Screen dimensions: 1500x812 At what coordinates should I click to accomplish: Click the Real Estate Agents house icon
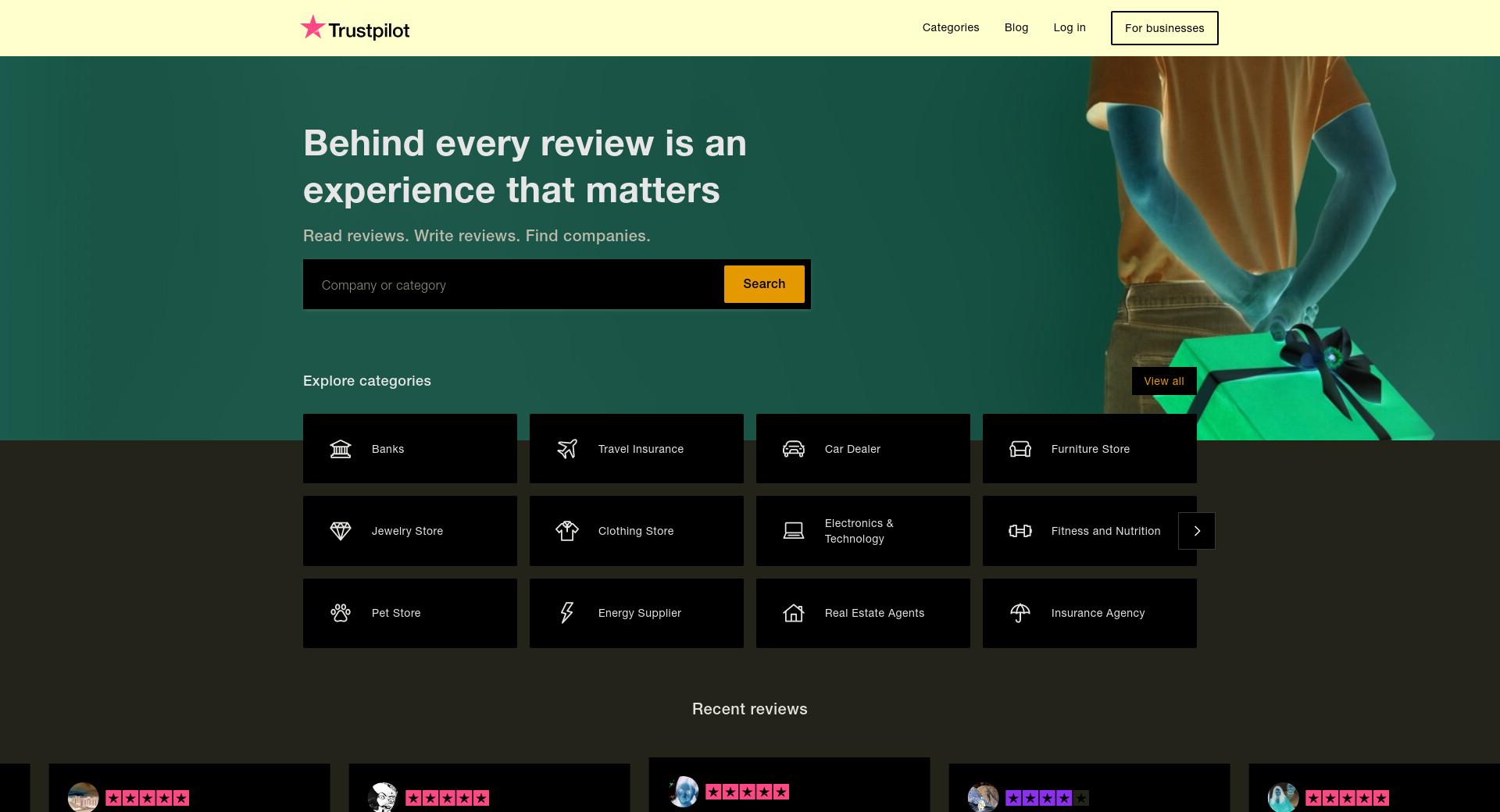coord(794,613)
